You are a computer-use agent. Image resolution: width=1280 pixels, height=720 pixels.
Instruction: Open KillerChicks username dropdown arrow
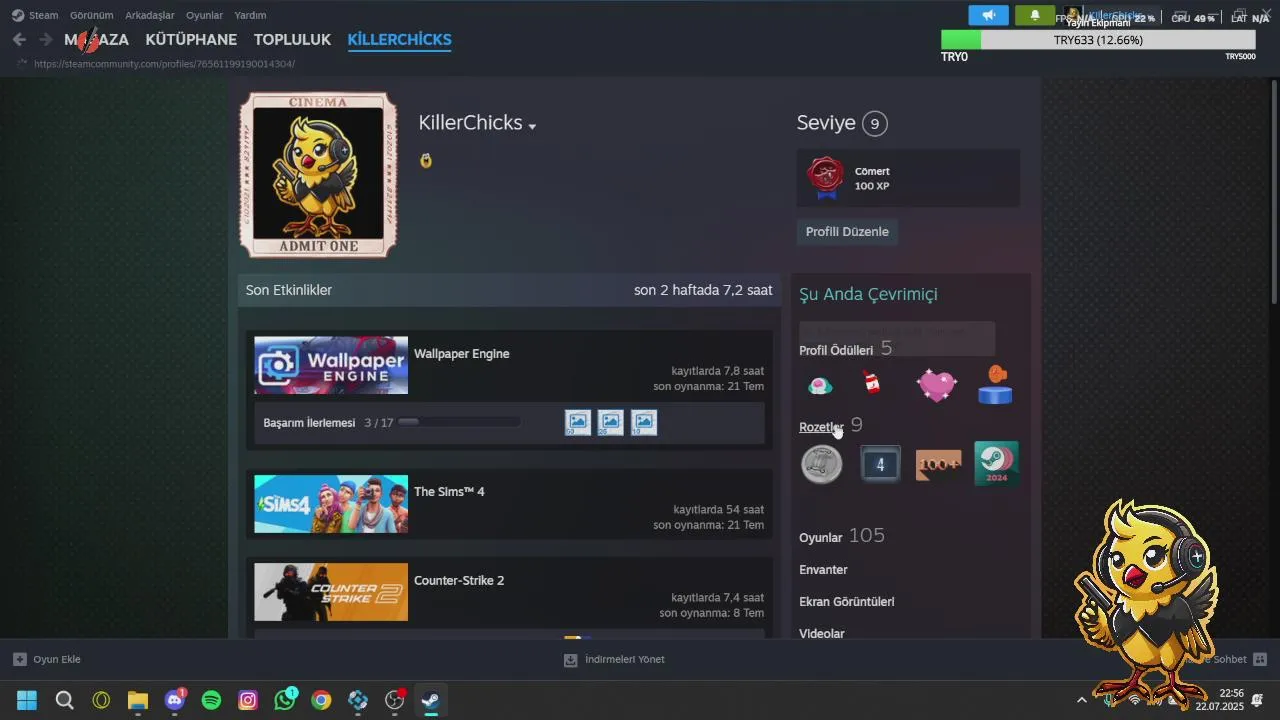pos(532,127)
